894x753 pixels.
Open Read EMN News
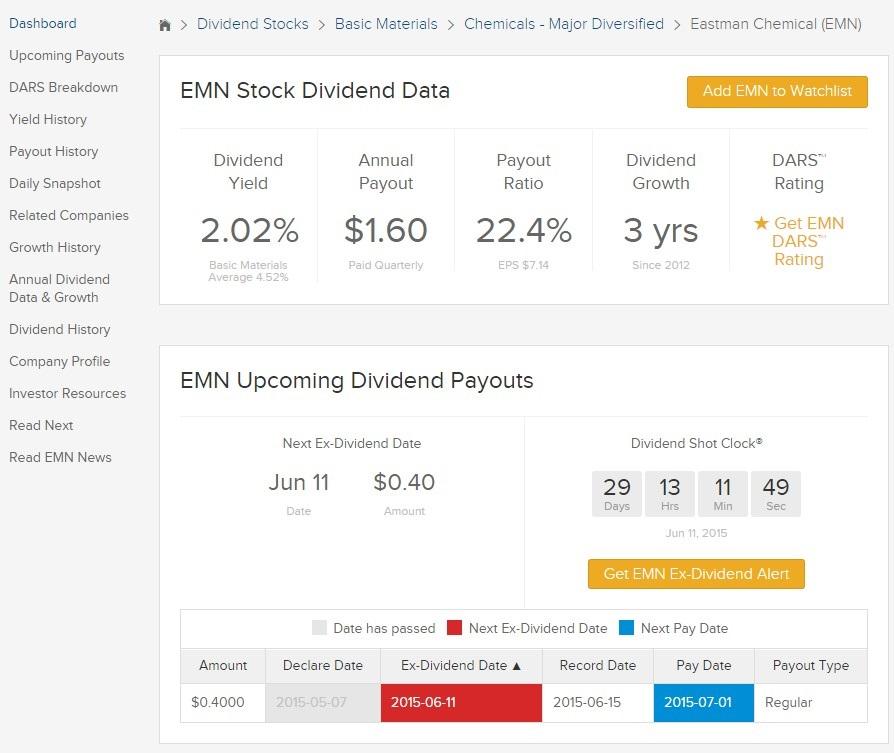coord(60,457)
